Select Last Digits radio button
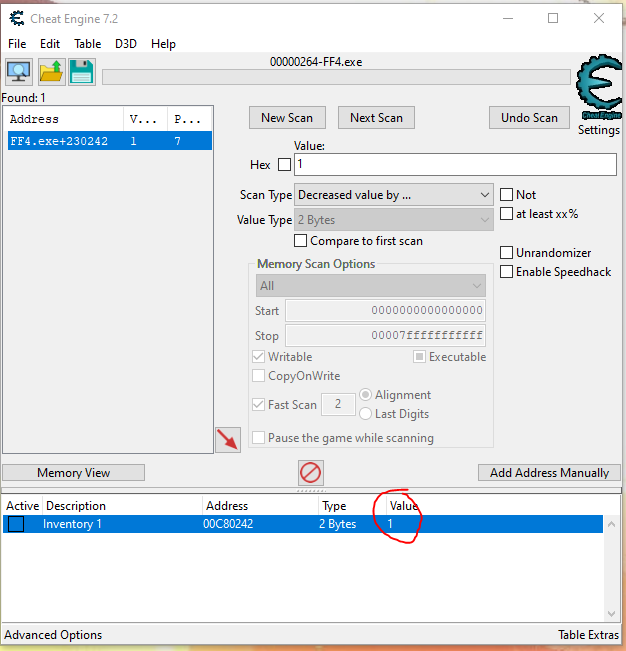Viewport: 626px width, 651px height. [x=365, y=414]
